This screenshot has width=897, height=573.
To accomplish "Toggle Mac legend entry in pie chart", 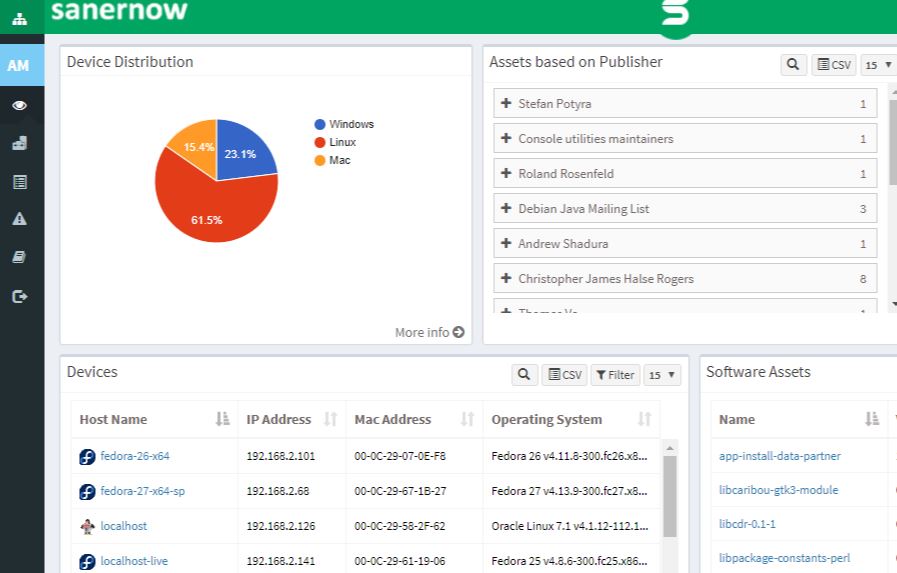I will (x=332, y=160).
